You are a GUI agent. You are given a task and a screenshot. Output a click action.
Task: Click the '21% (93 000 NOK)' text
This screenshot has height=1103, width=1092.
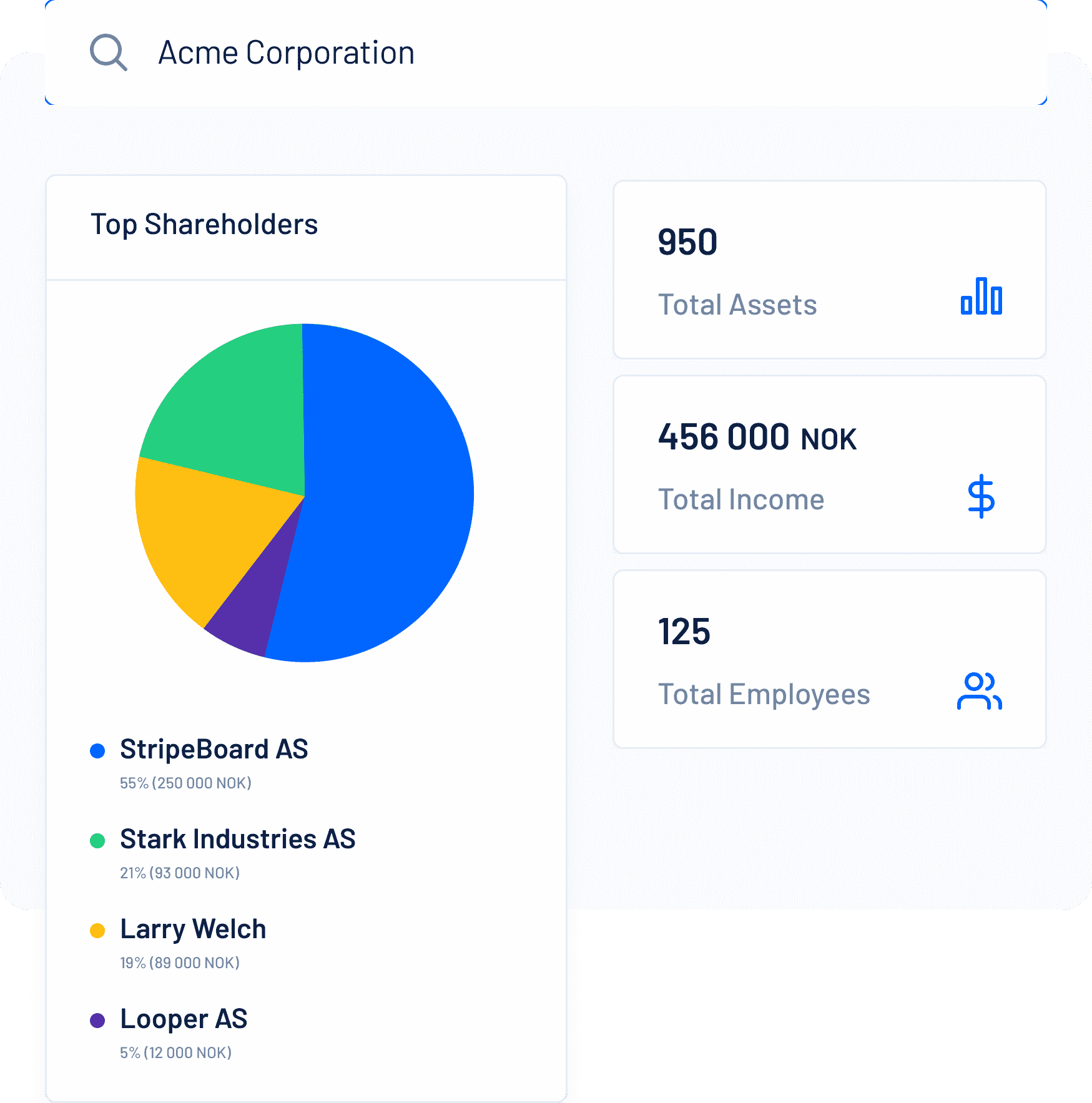pos(180,873)
